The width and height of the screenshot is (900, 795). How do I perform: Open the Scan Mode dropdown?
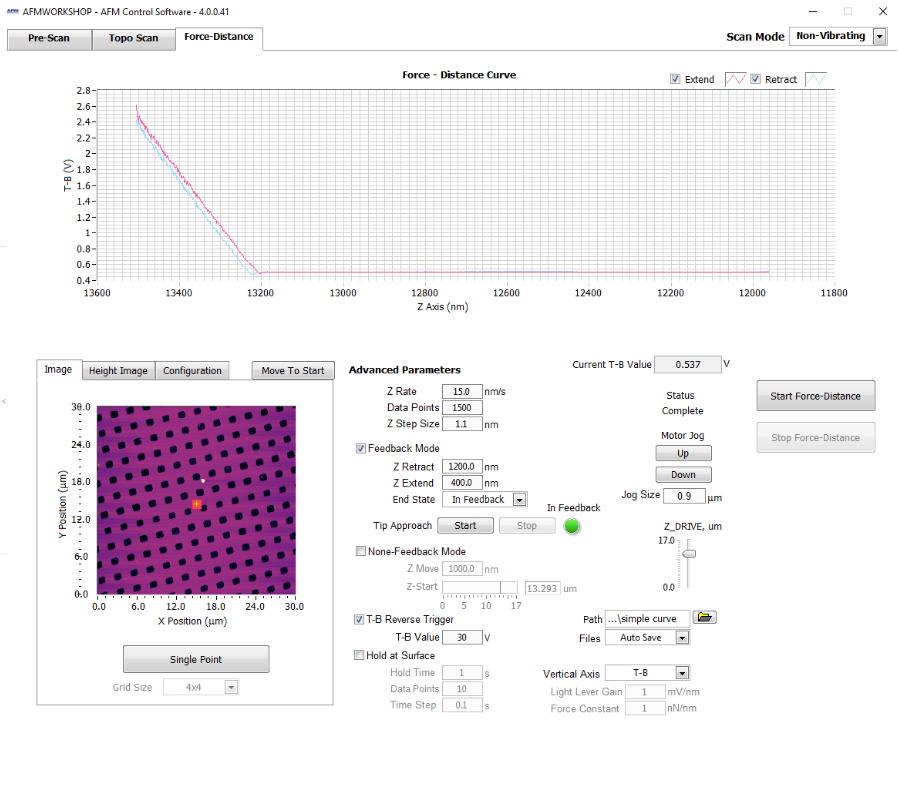[x=880, y=36]
